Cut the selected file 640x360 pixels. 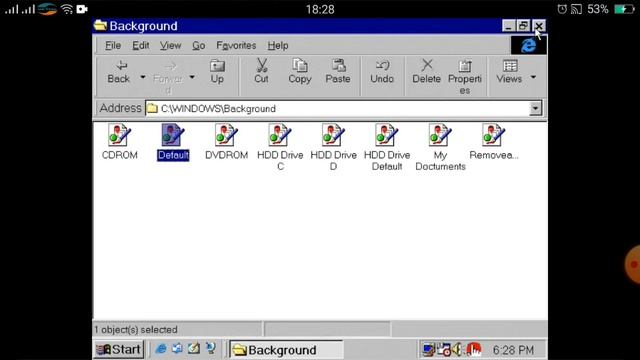[x=261, y=71]
